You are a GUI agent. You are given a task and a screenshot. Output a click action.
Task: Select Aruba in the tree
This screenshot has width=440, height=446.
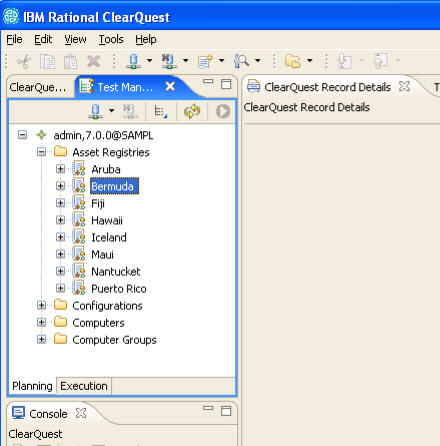pyautogui.click(x=106, y=169)
